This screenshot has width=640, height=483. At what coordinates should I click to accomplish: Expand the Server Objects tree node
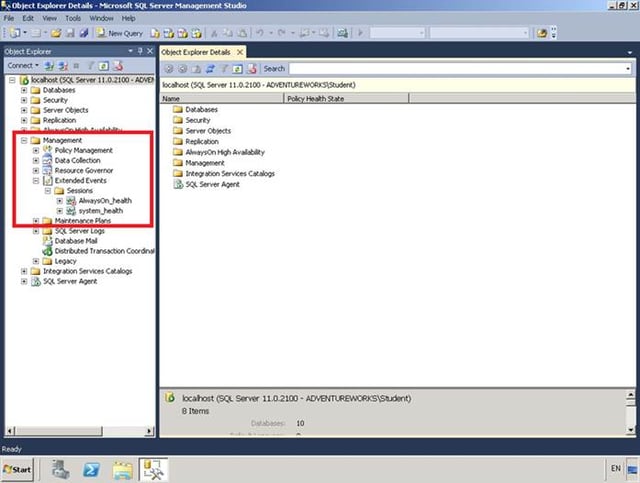[24, 110]
